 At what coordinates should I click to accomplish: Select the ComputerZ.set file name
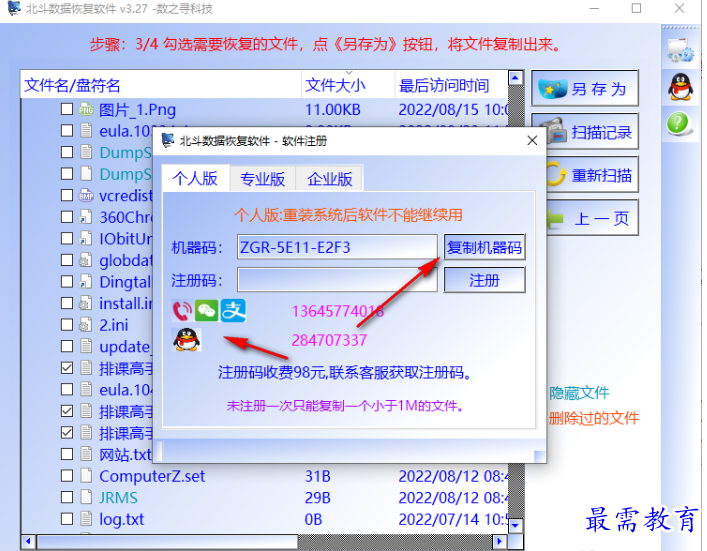(x=152, y=476)
